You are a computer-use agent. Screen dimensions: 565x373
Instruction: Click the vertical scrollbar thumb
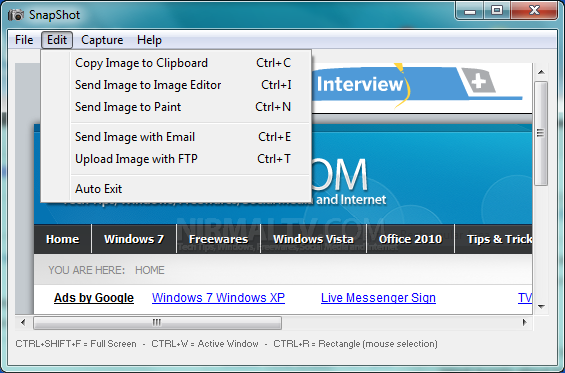541,134
